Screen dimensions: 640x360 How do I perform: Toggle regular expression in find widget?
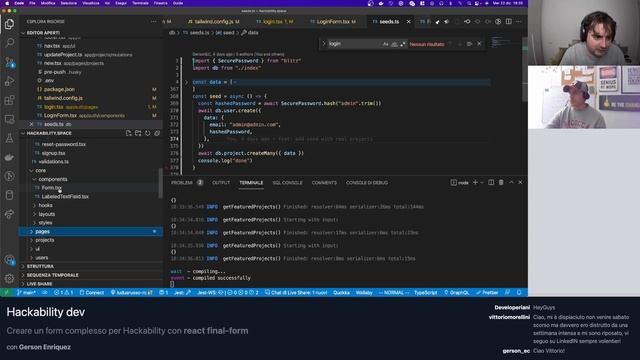pyautogui.click(x=403, y=44)
